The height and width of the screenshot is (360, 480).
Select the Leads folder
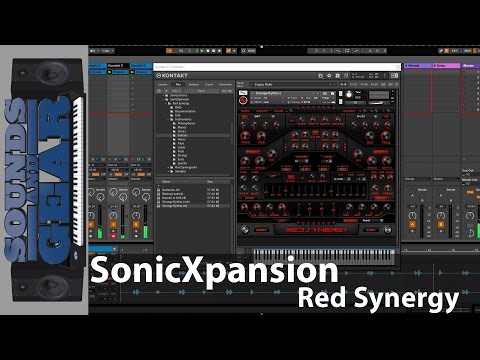(181, 147)
